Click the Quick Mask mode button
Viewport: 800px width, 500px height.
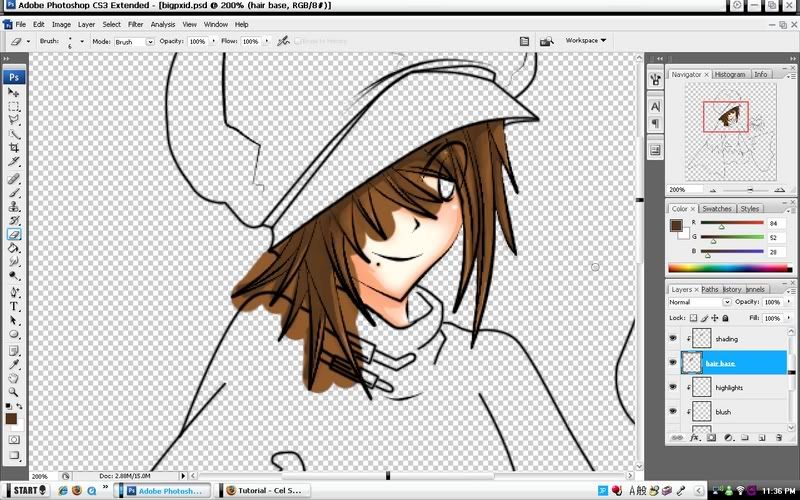[x=13, y=440]
